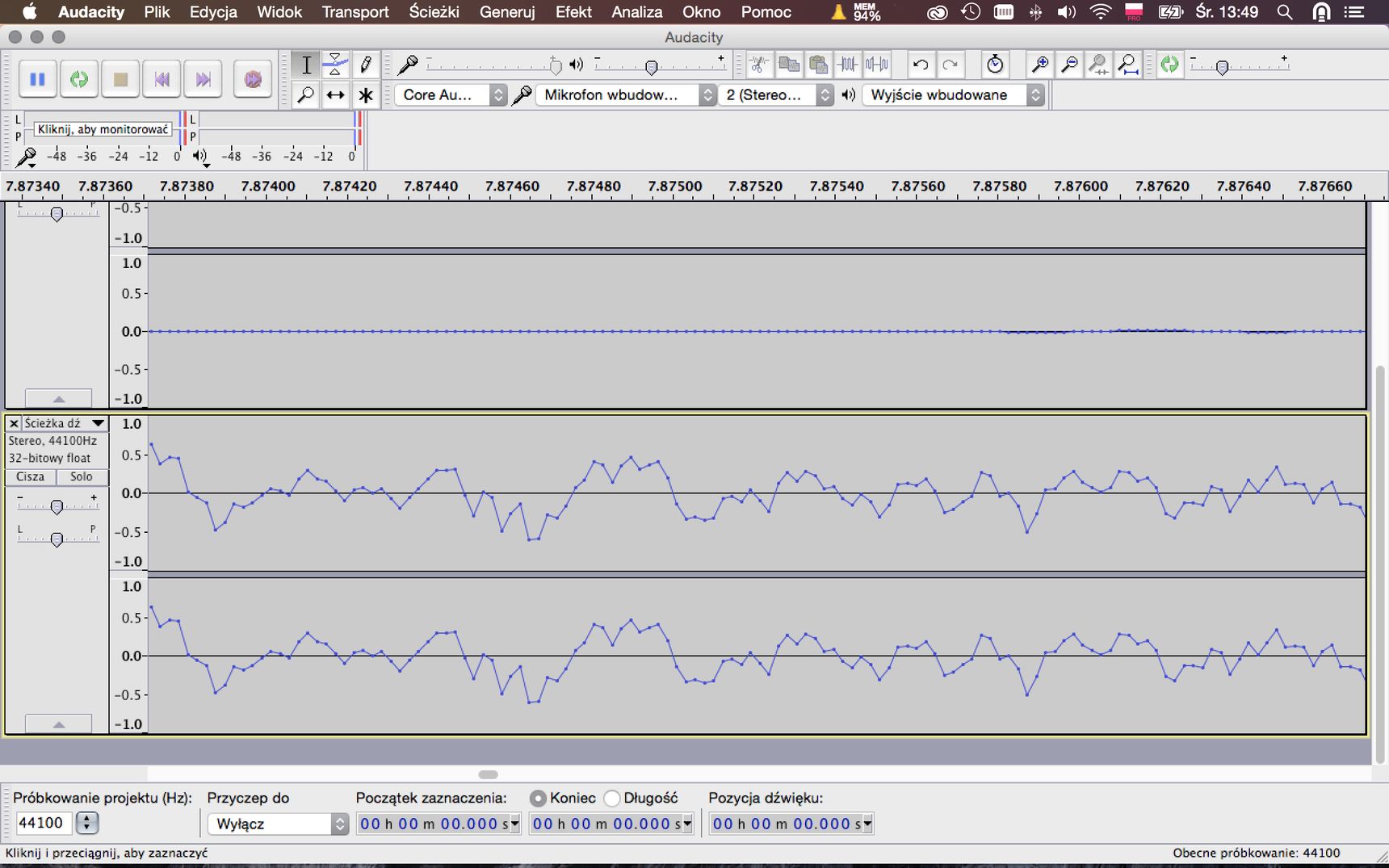This screenshot has width=1389, height=868.
Task: Open macOS Spotlight search icon
Action: [x=1285, y=12]
